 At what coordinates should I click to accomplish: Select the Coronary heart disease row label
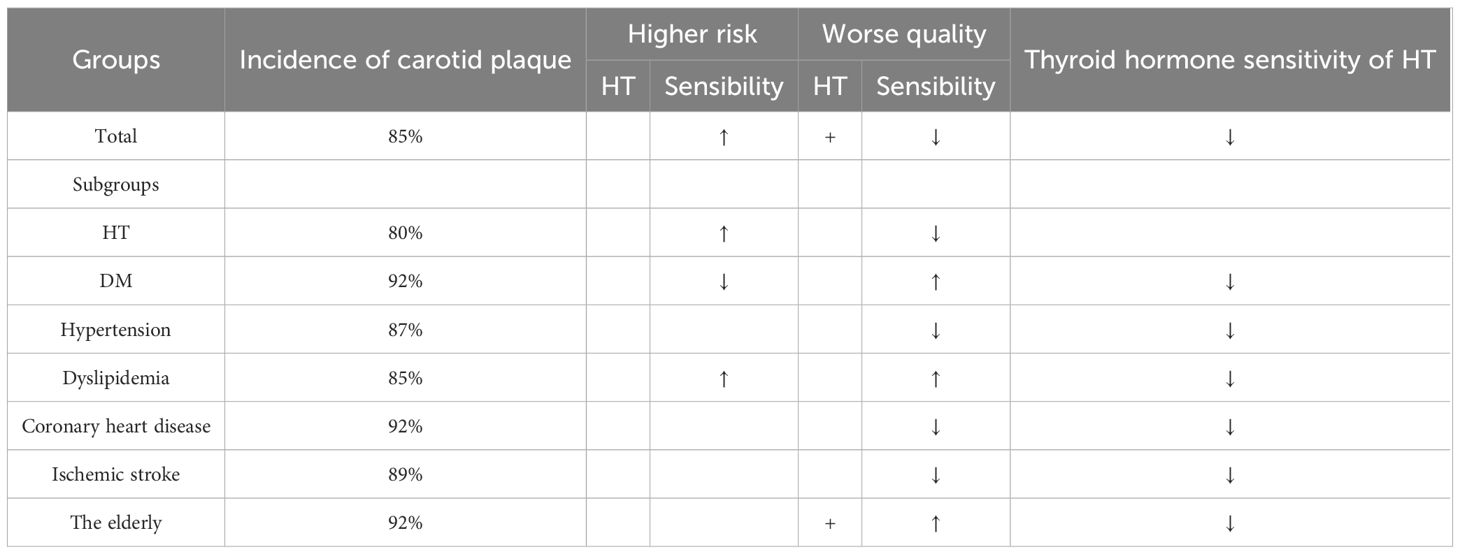click(116, 427)
